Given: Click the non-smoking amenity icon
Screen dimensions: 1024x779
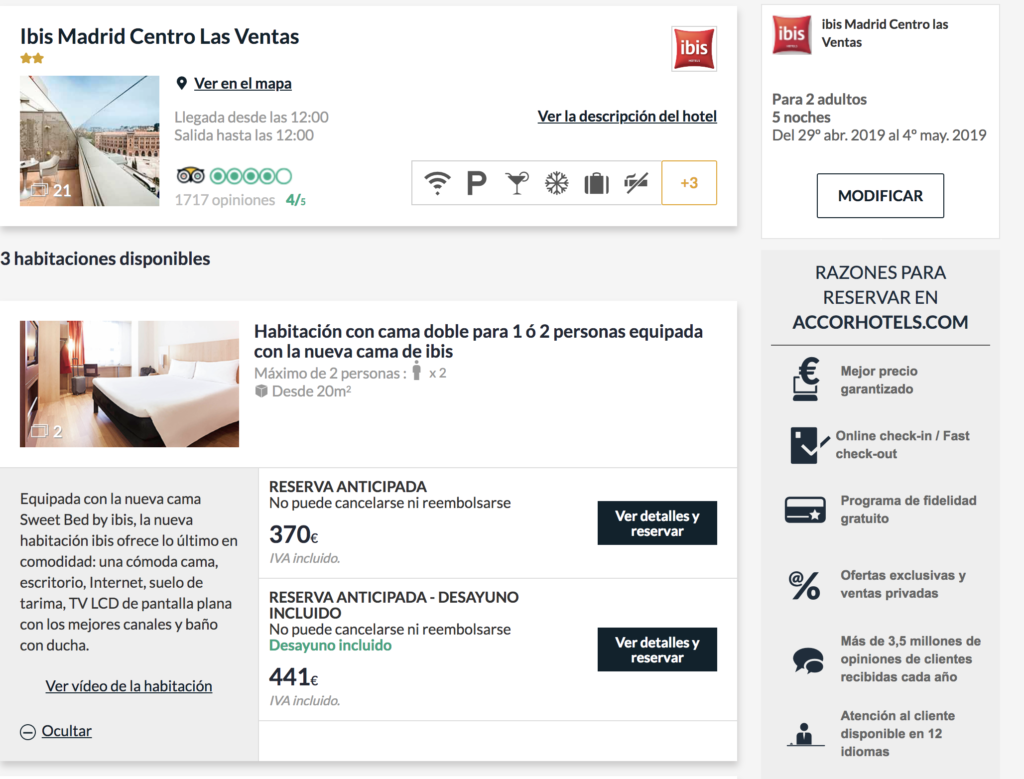Looking at the screenshot, I should point(636,182).
